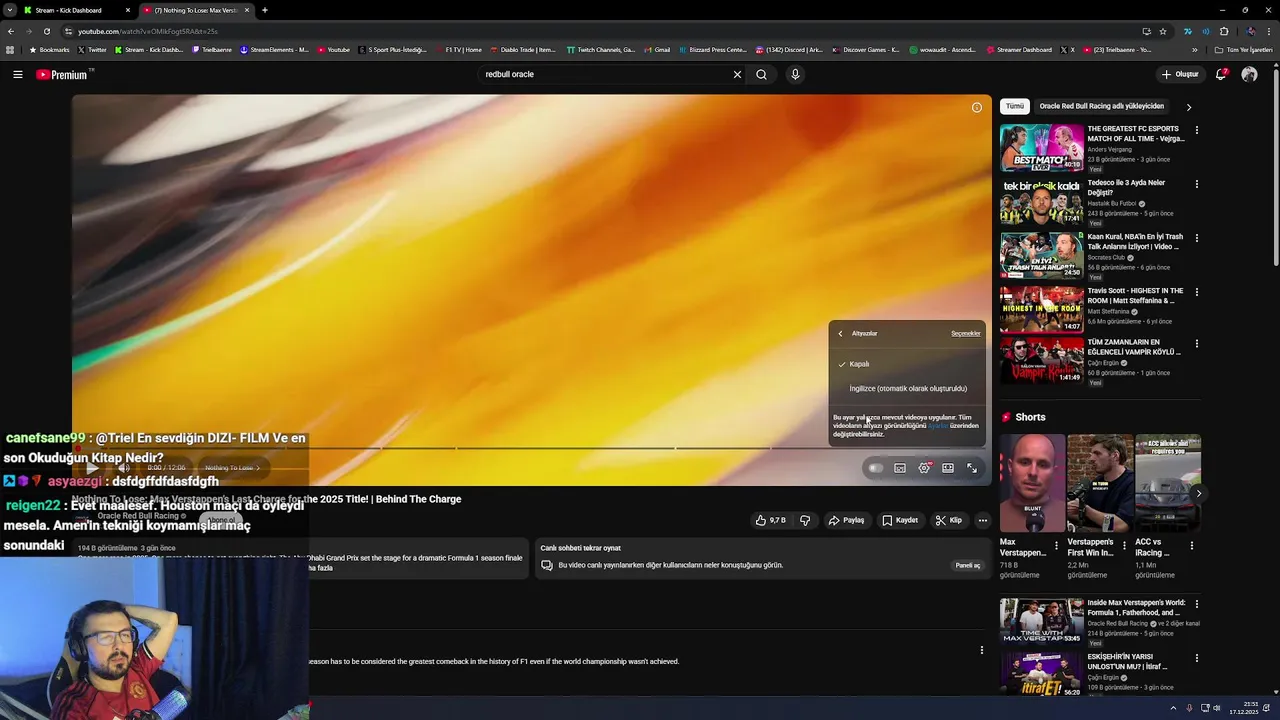Dislike the video with thumbs down

805,520
